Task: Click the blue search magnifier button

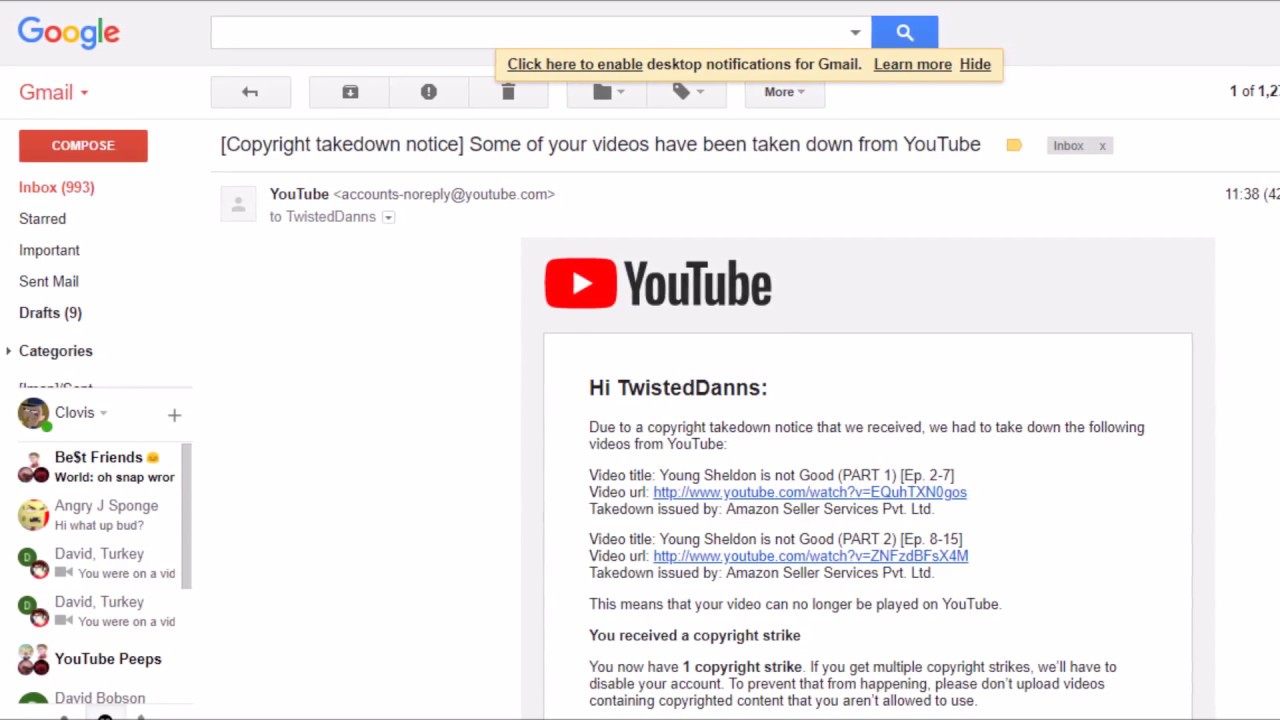Action: click(x=904, y=32)
